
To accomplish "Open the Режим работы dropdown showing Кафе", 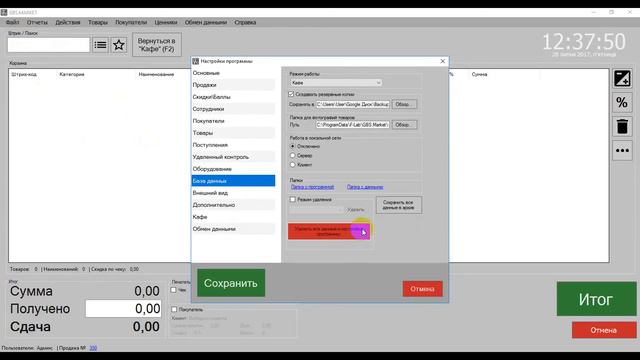I will (x=336, y=83).
